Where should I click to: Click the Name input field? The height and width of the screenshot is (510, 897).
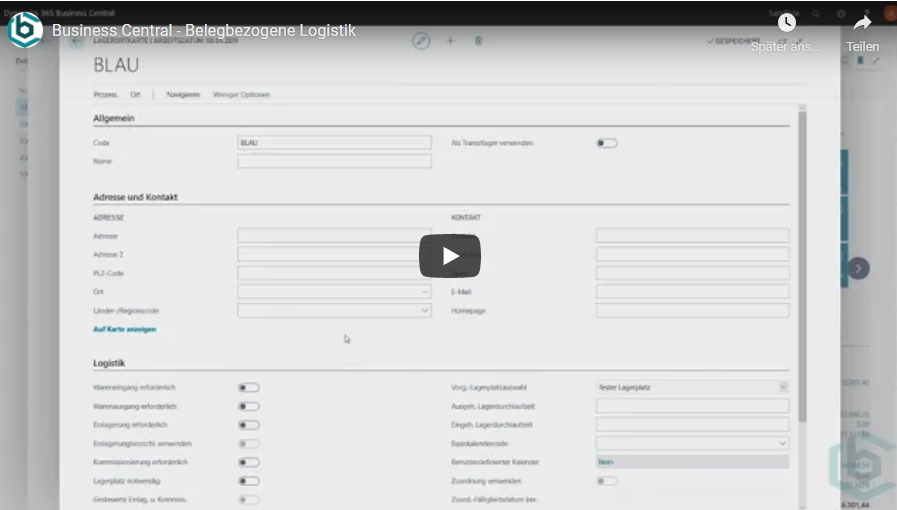coord(334,161)
